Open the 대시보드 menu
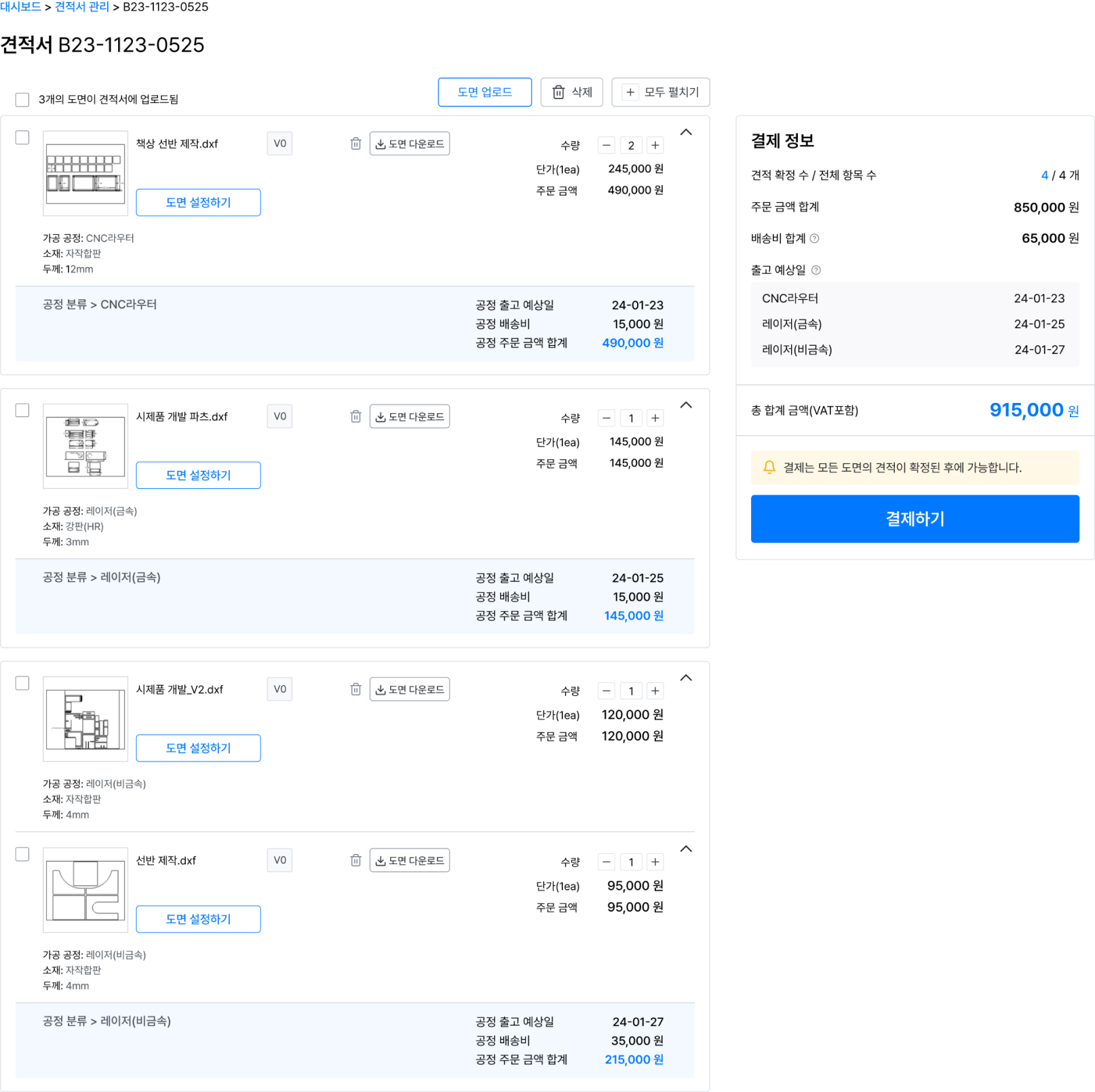1095x1092 pixels. click(21, 7)
